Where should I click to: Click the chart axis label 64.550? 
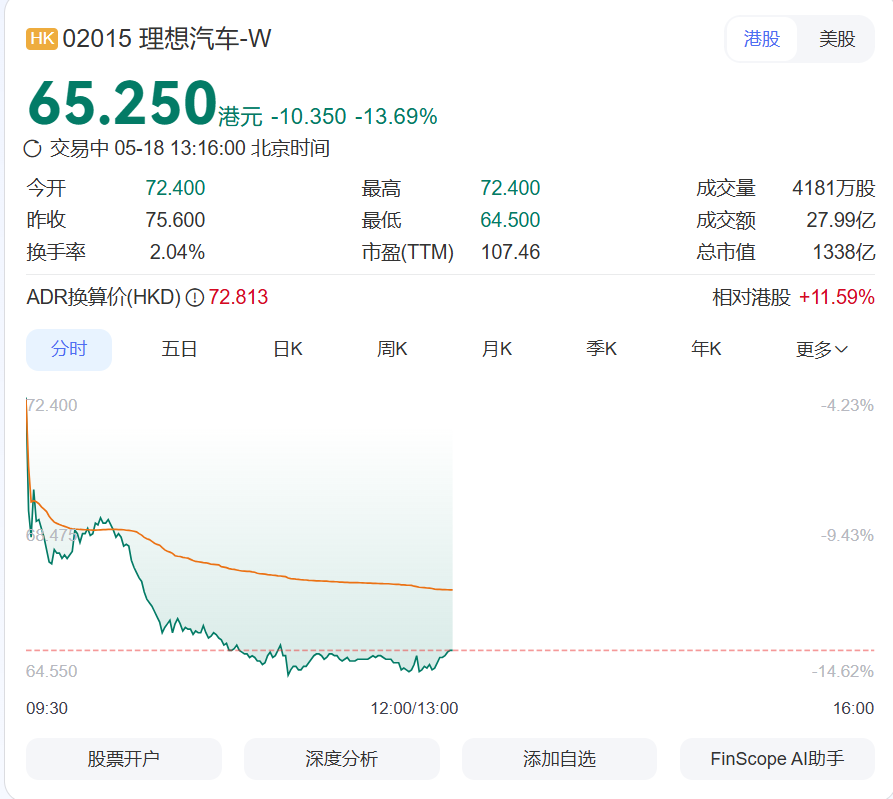coord(51,671)
